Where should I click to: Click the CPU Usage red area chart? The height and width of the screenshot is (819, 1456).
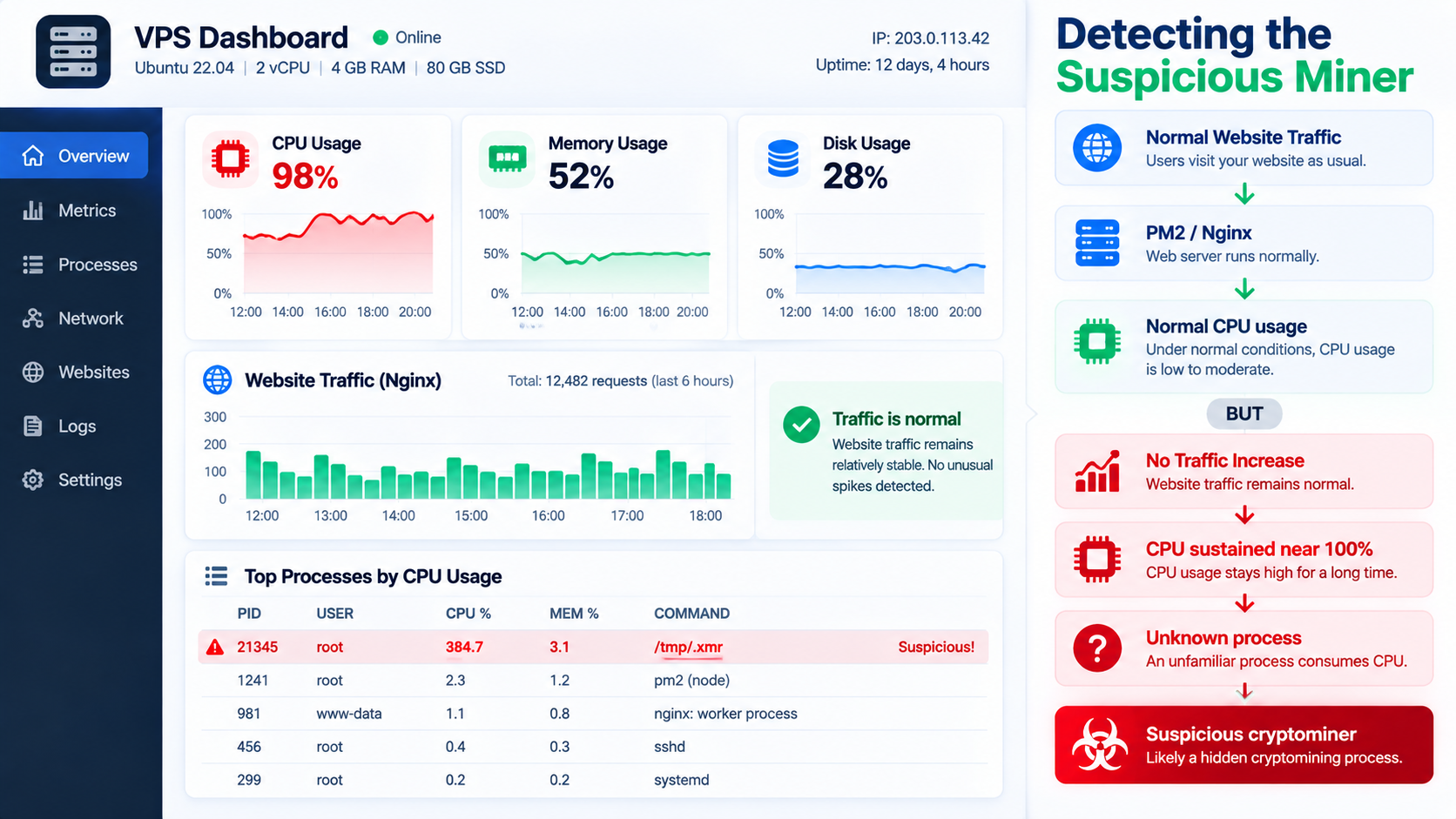338,253
